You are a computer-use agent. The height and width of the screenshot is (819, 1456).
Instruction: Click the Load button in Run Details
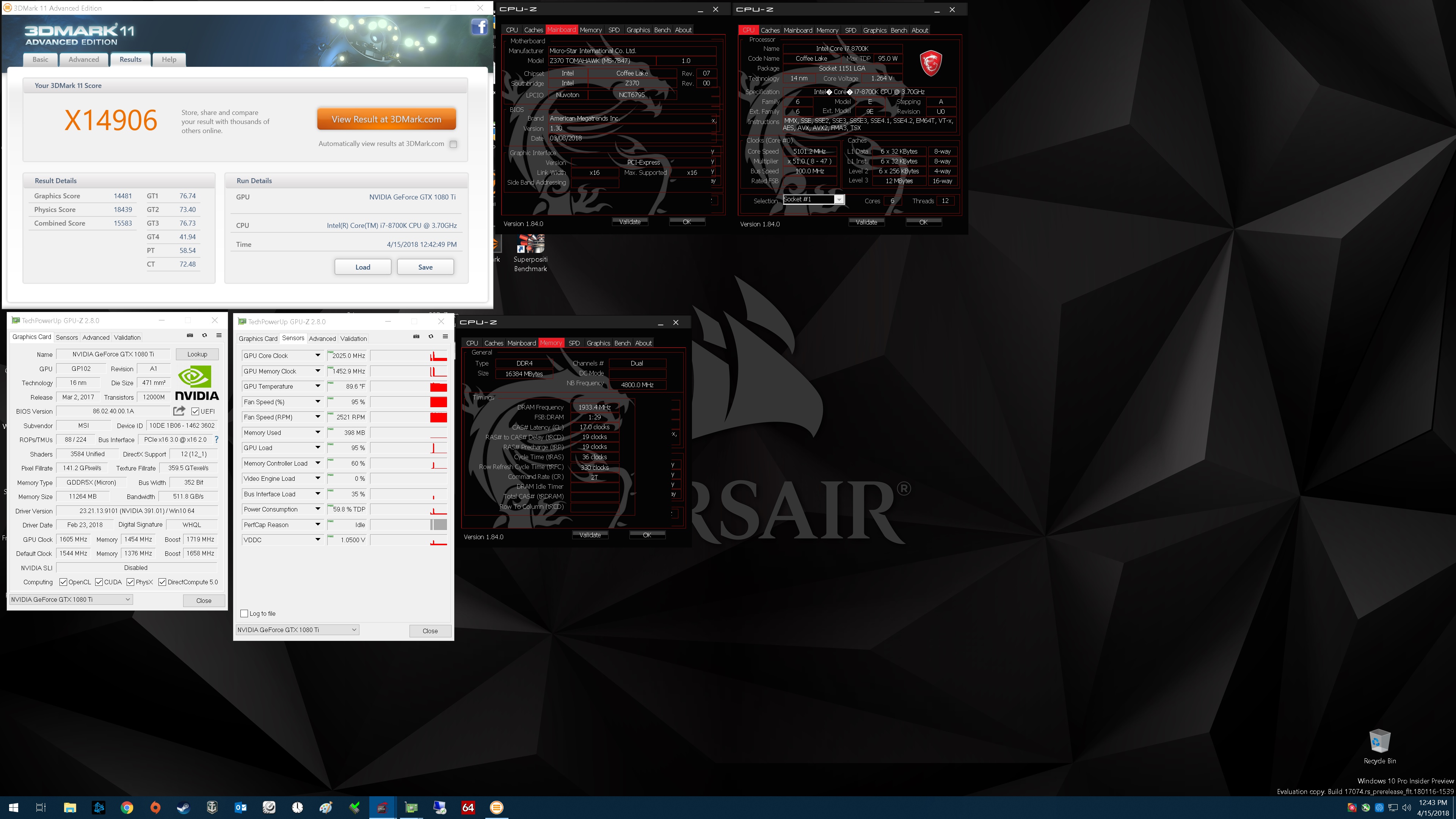coord(363,267)
